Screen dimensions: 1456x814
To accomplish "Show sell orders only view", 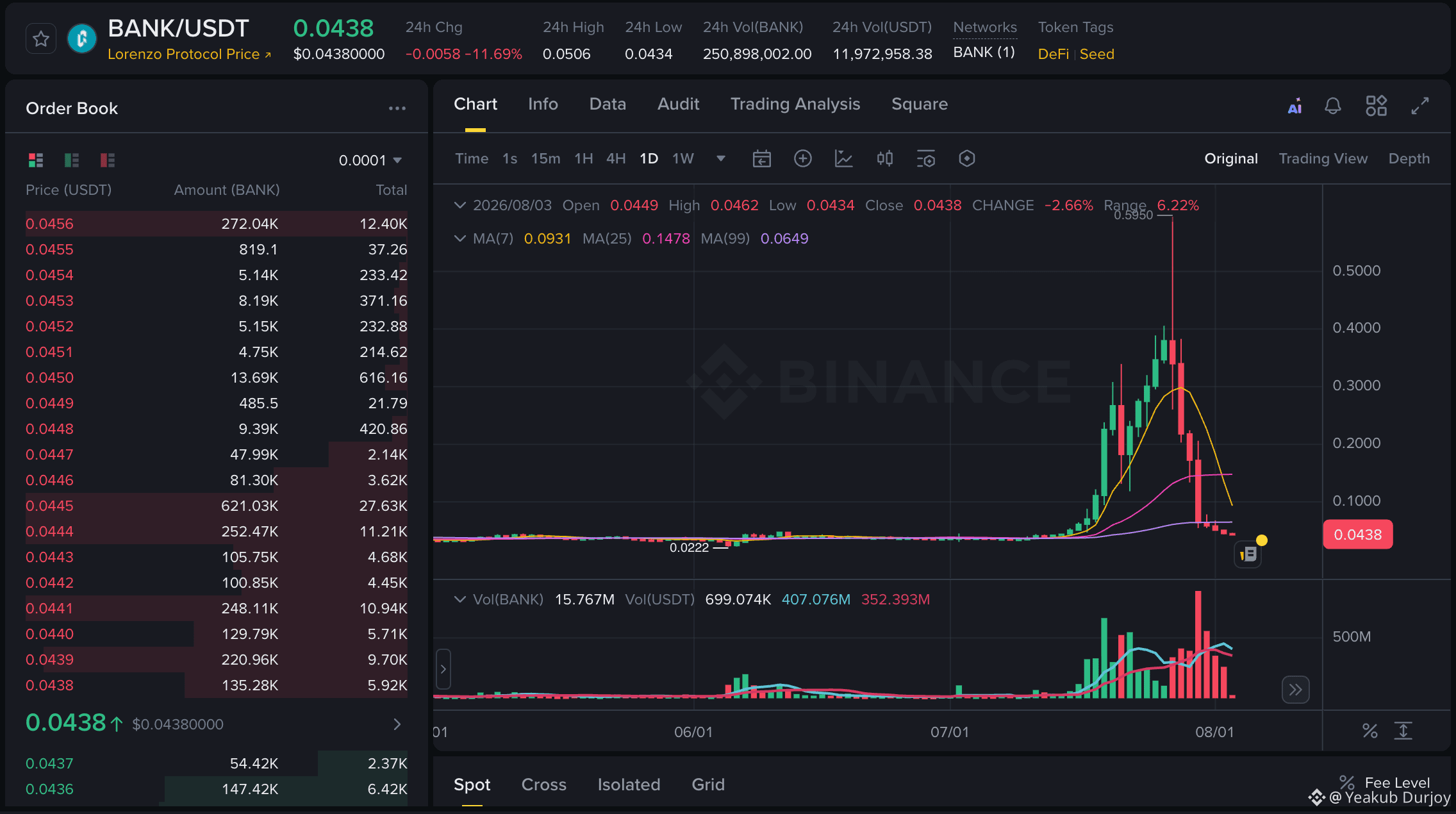I will [108, 160].
